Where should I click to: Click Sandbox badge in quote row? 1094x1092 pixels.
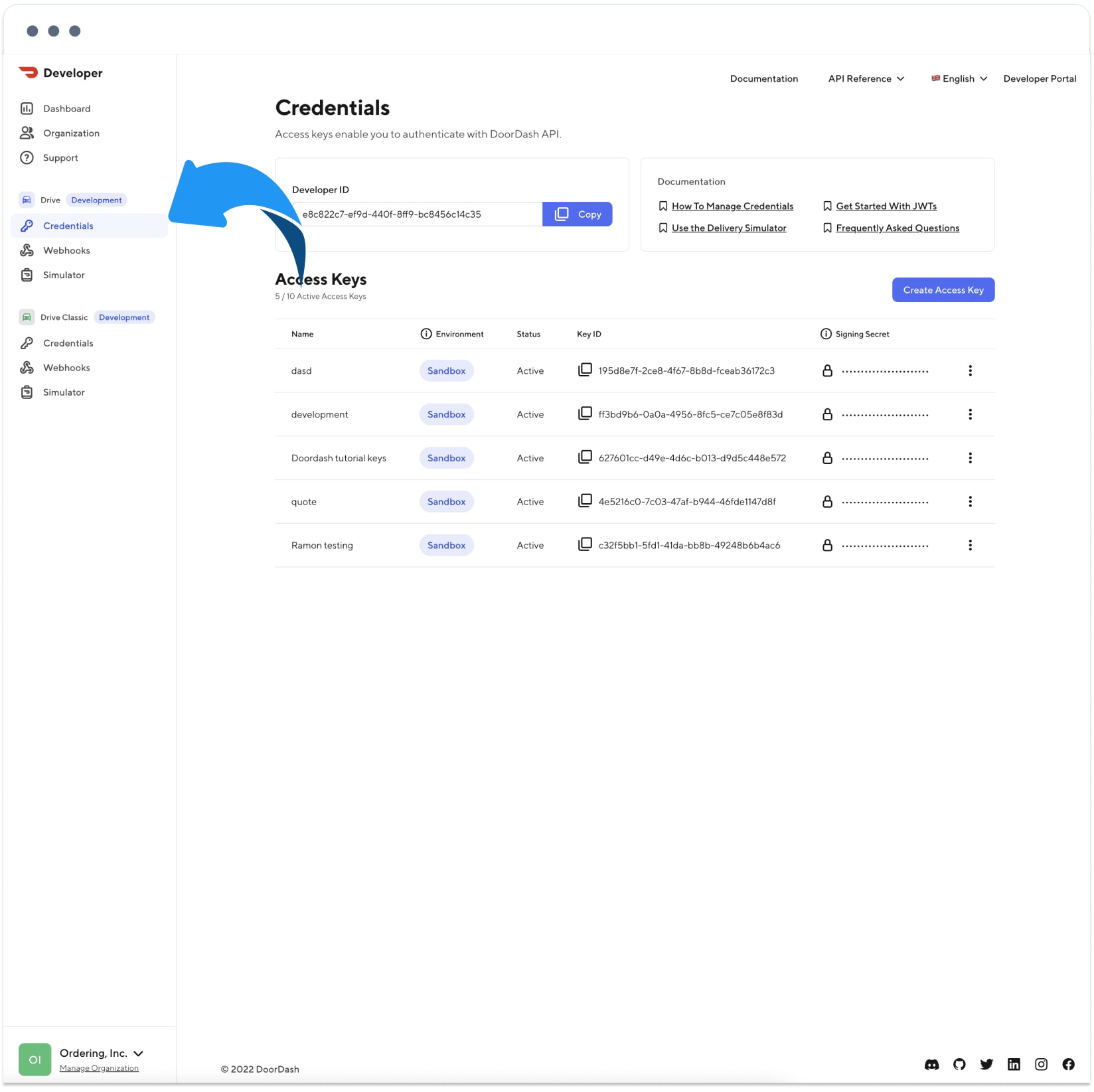pyautogui.click(x=446, y=502)
